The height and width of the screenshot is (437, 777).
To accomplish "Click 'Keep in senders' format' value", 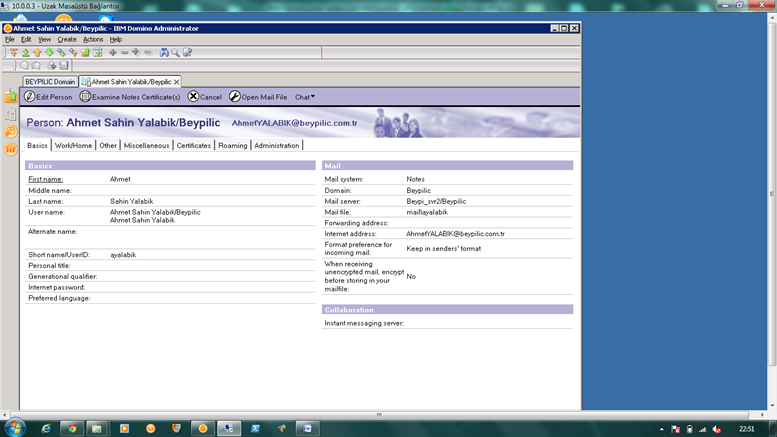I will (444, 249).
